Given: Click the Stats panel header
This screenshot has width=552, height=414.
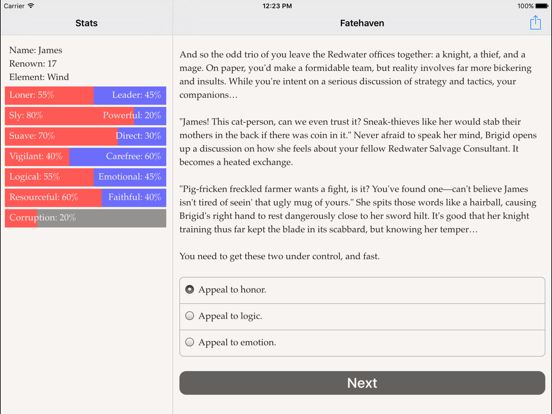Looking at the screenshot, I should tap(86, 23).
